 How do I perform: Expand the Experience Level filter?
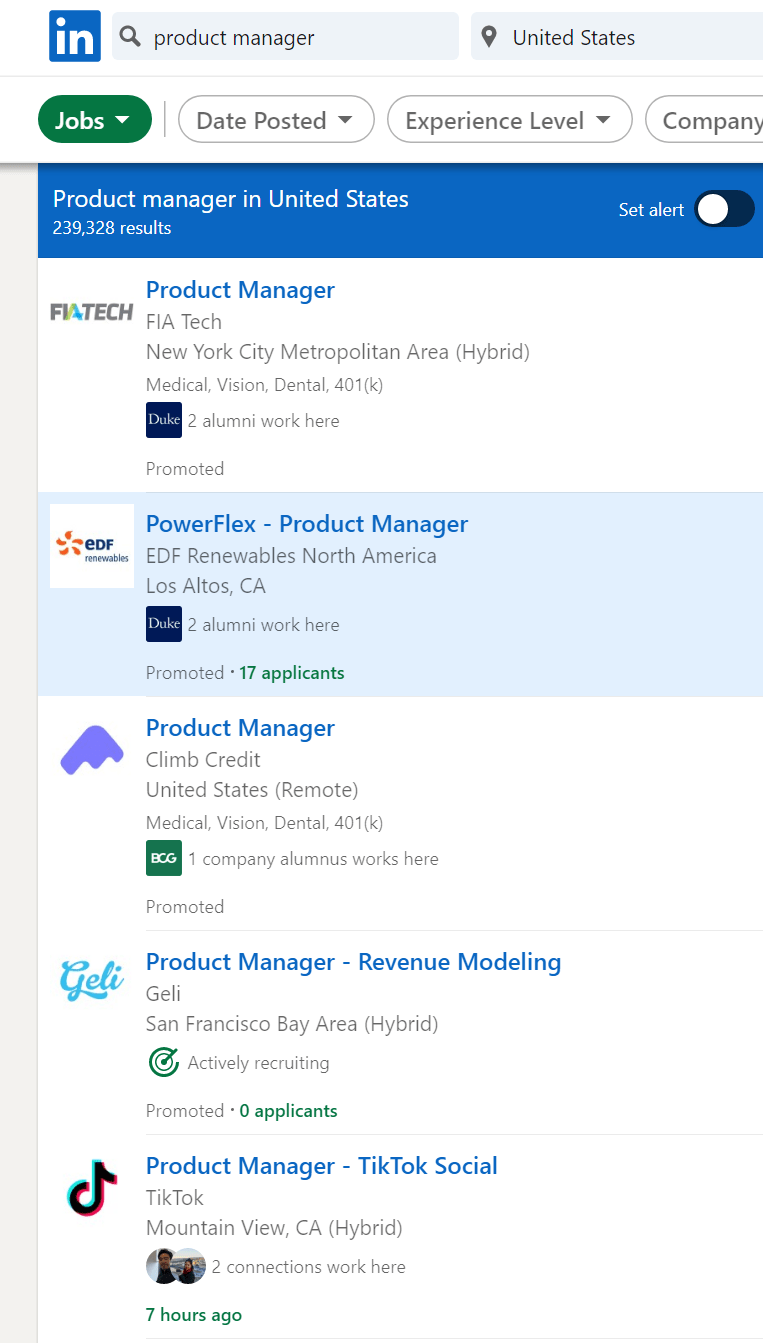tap(510, 120)
